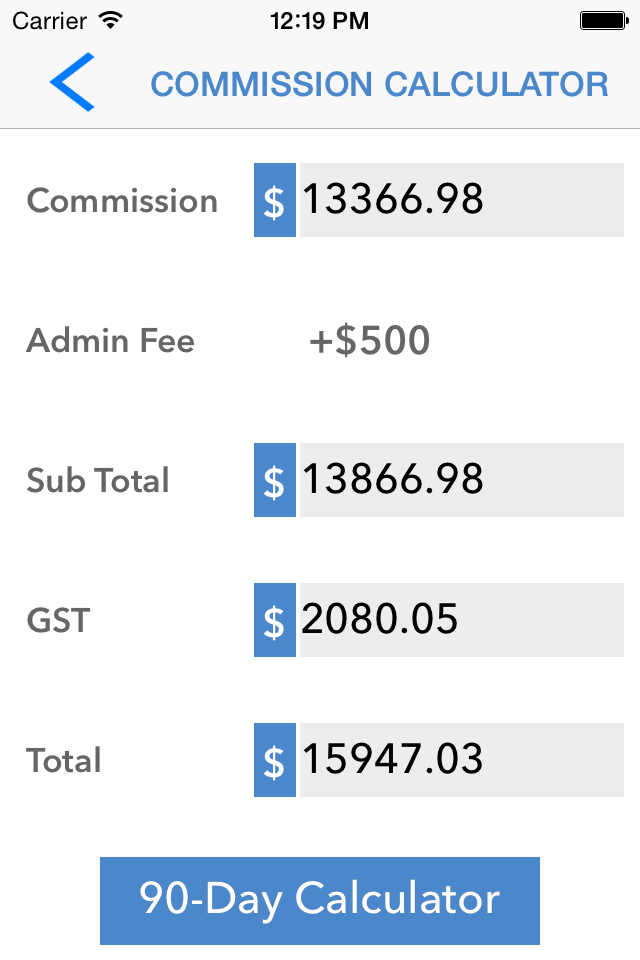Select the Total value field
The width and height of the screenshot is (640, 960).
click(462, 760)
